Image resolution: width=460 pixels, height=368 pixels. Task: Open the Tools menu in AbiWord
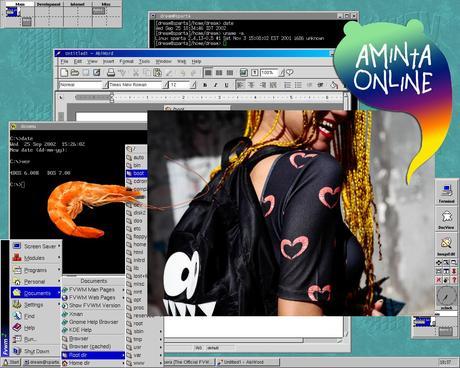pyautogui.click(x=144, y=61)
